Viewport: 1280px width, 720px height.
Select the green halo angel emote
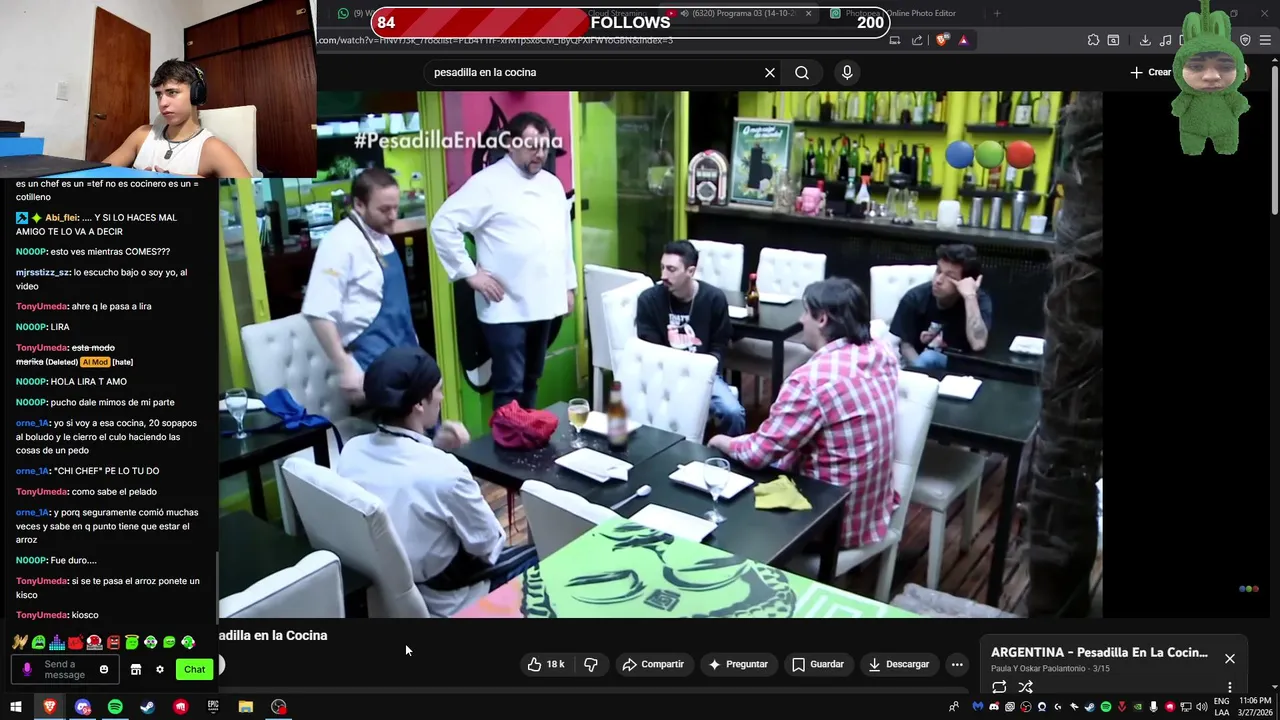coord(131,642)
